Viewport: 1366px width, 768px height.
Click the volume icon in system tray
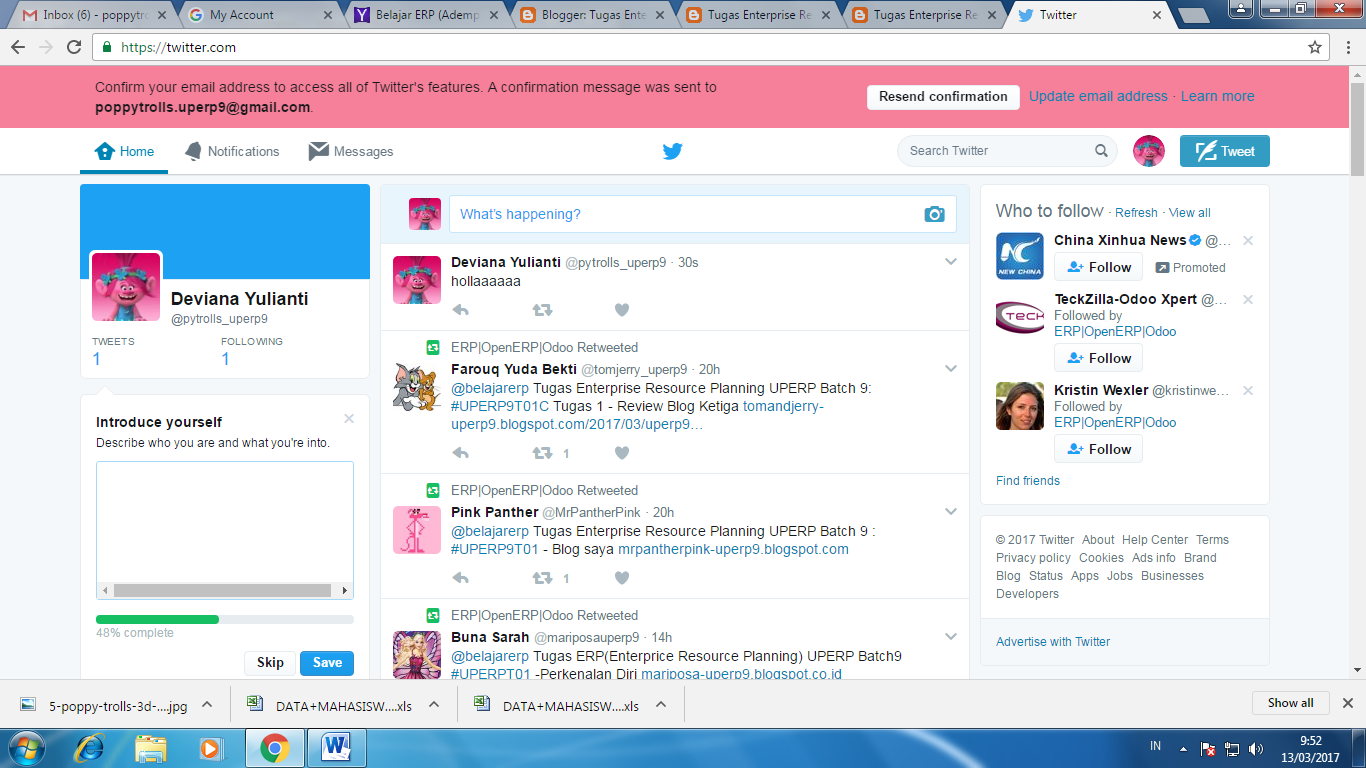[1254, 748]
